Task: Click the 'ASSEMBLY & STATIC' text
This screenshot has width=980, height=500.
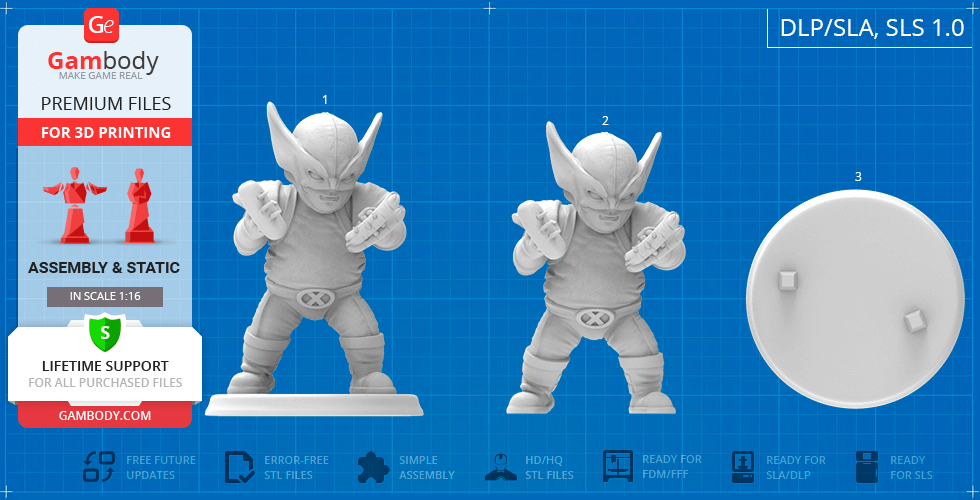Action: click(104, 268)
